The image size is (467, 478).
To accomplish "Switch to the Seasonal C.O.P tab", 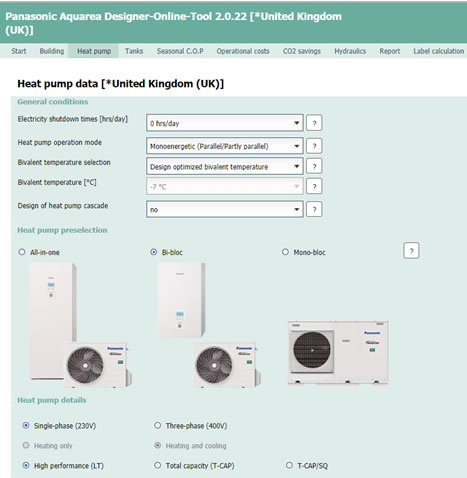I will click(x=180, y=51).
